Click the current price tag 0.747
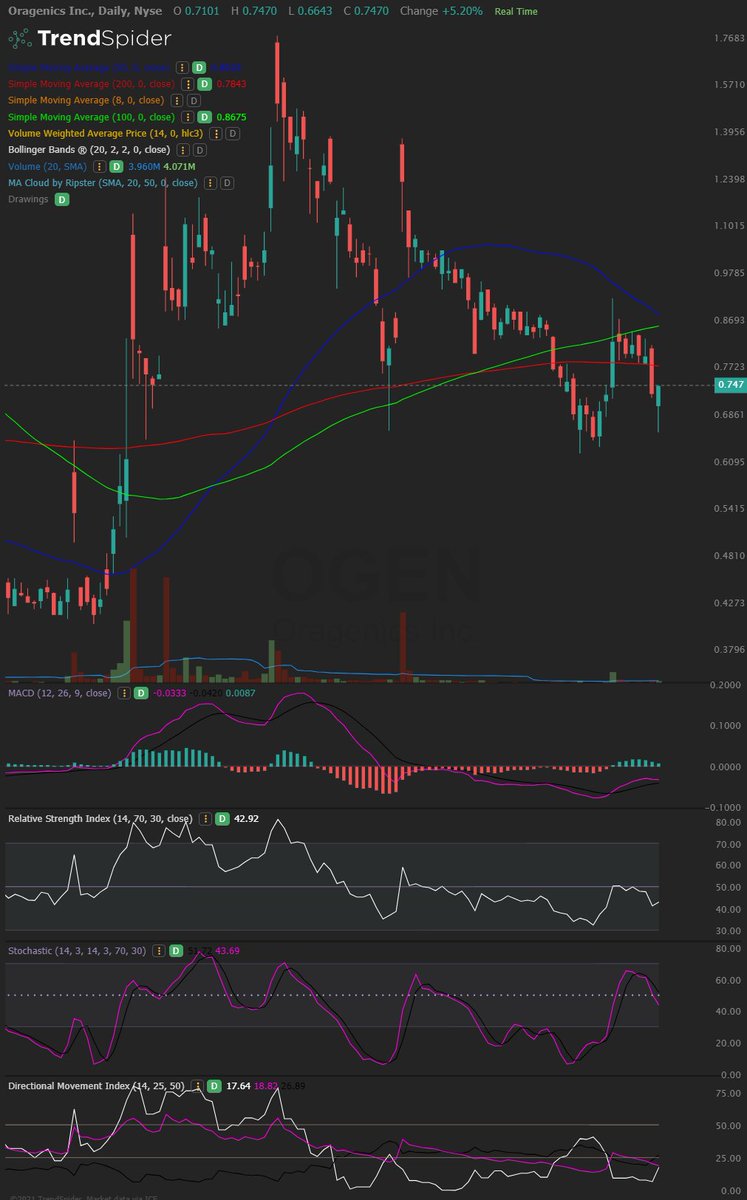Screen dimensions: 747x1200 pyautogui.click(x=729, y=385)
